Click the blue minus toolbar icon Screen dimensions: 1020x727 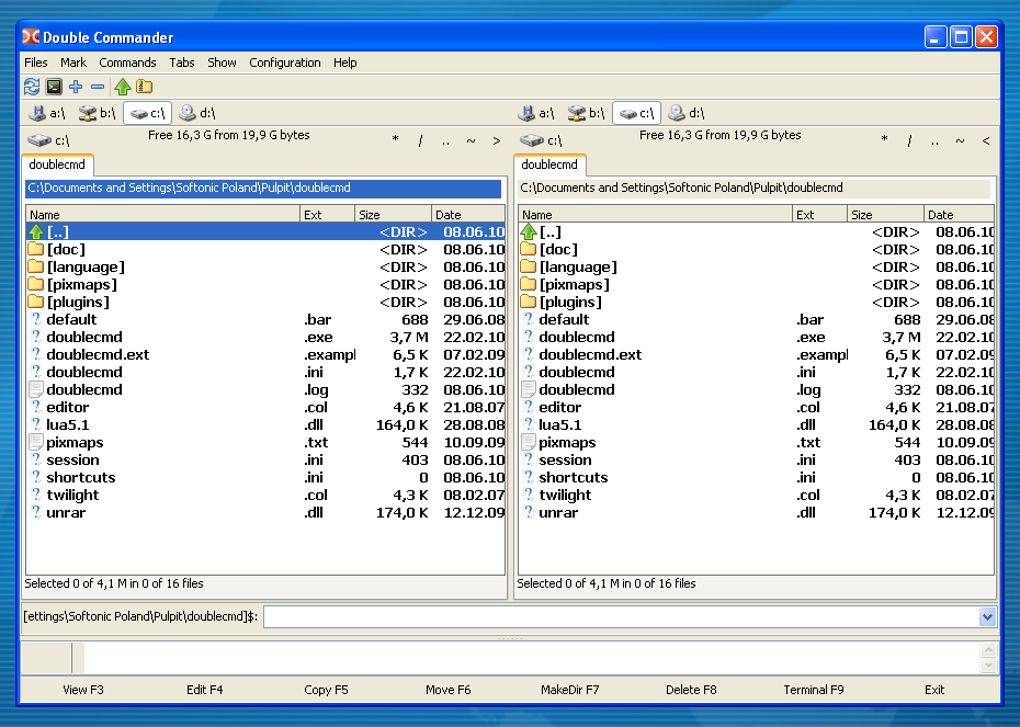point(98,87)
